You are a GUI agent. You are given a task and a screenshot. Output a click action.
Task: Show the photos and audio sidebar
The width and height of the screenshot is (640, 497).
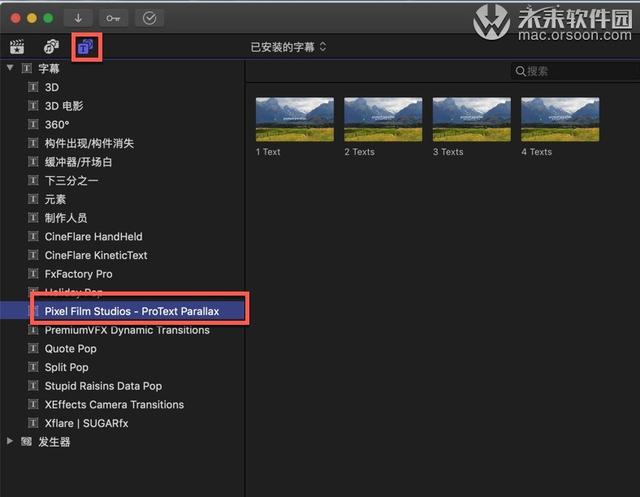[x=51, y=47]
